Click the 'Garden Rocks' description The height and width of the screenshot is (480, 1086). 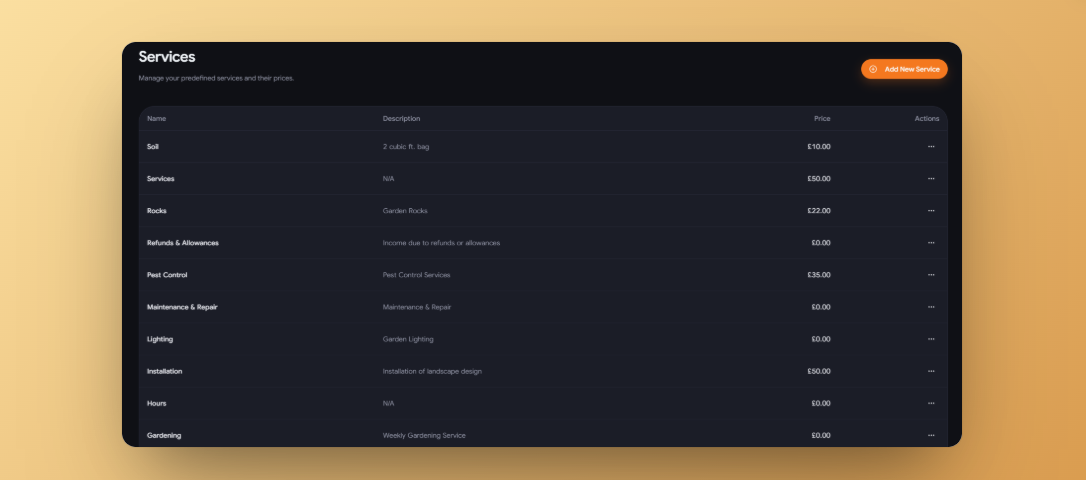[405, 211]
